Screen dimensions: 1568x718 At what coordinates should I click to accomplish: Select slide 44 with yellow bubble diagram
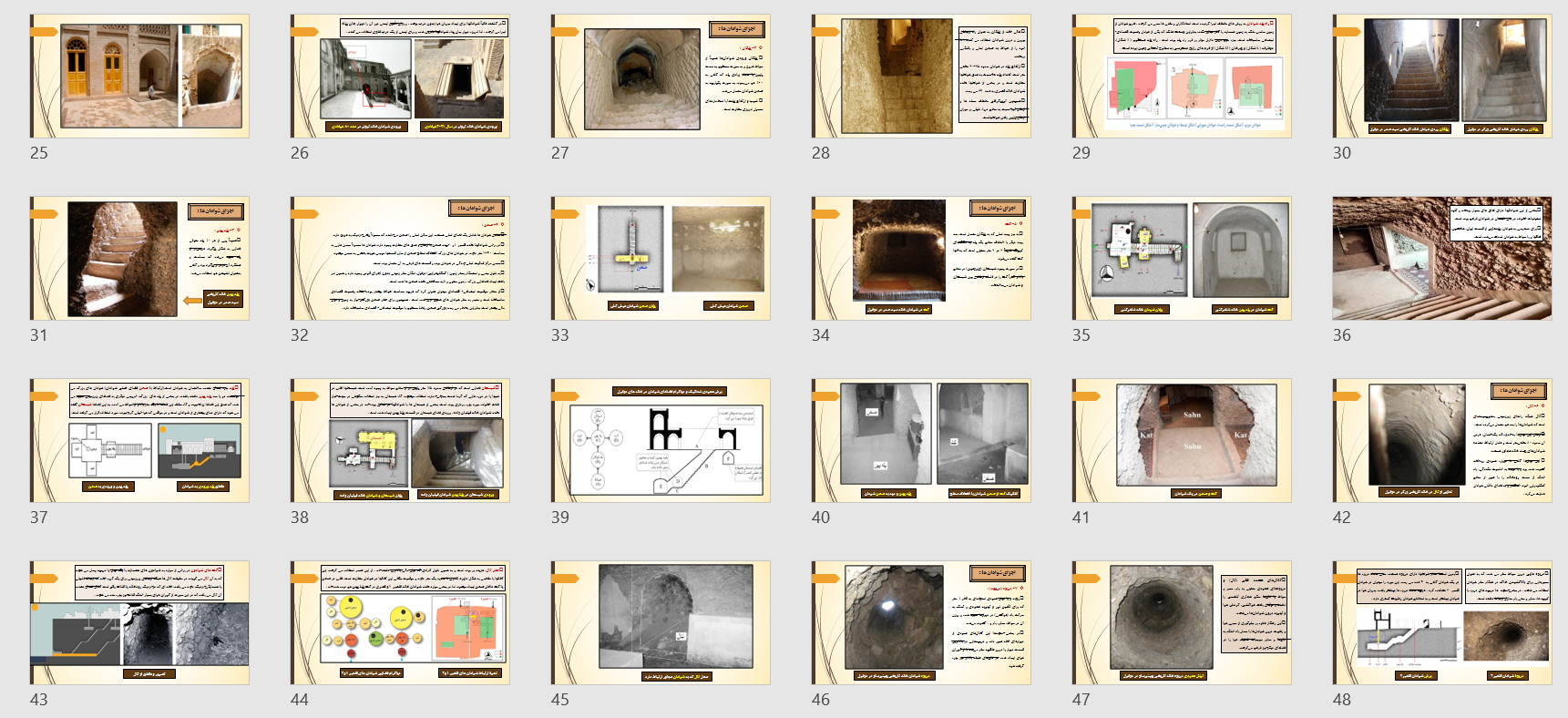400,622
